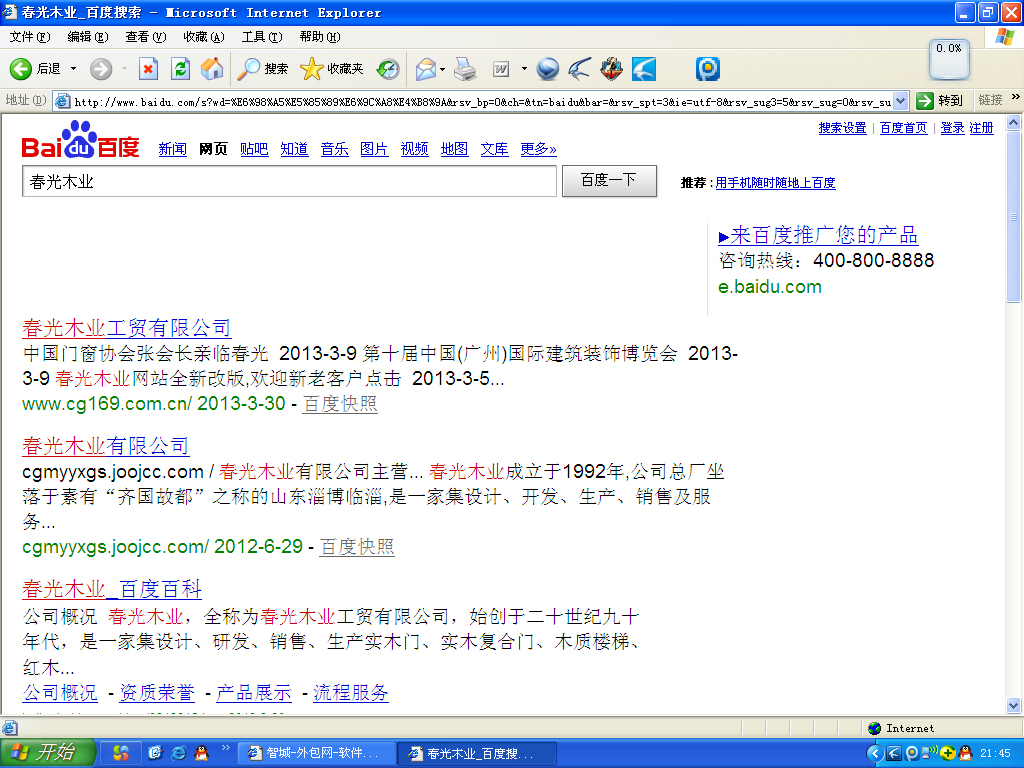This screenshot has height=768, width=1024.
Task: Stop loading with the red X icon
Action: (149, 69)
